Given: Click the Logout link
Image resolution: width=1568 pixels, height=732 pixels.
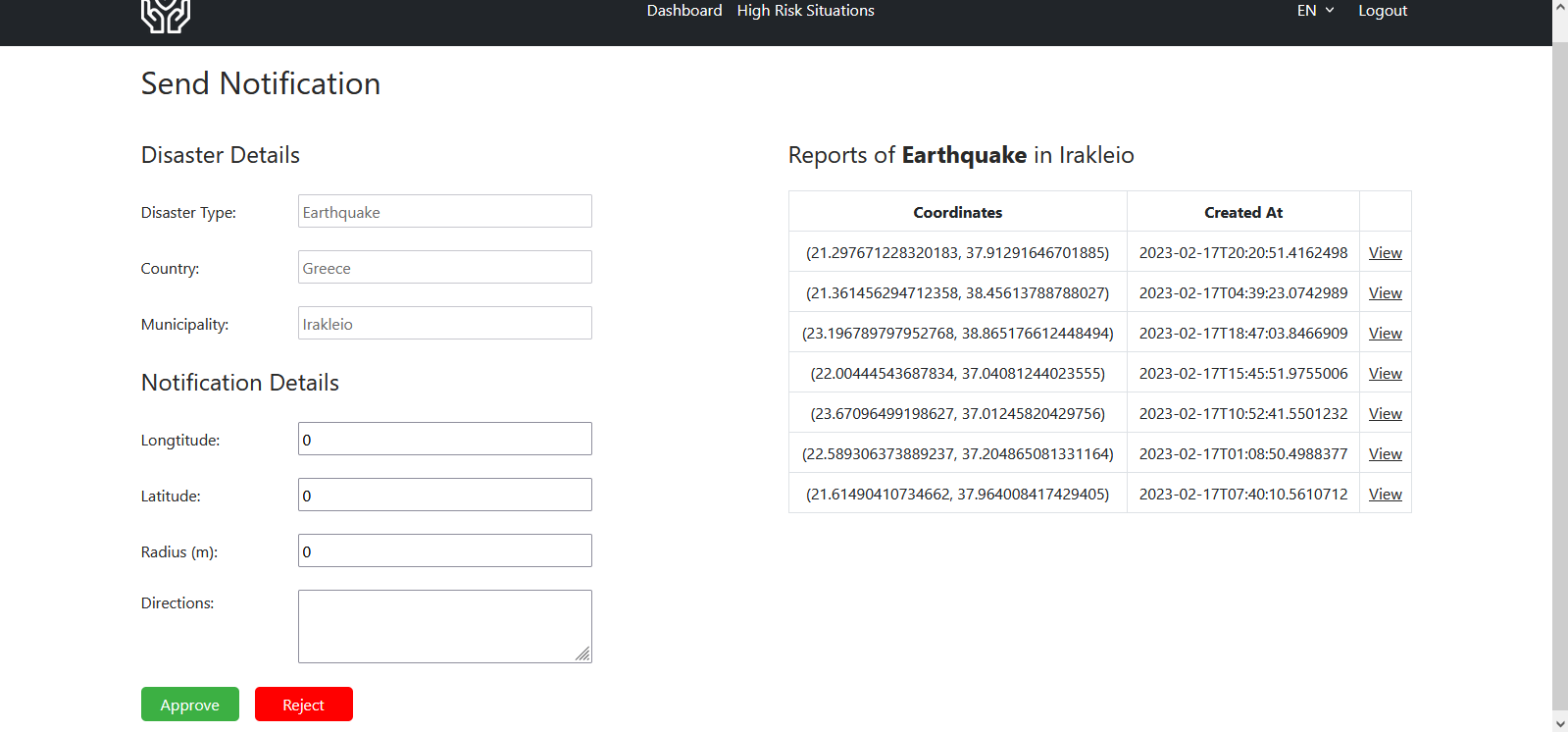Looking at the screenshot, I should point(1382,11).
